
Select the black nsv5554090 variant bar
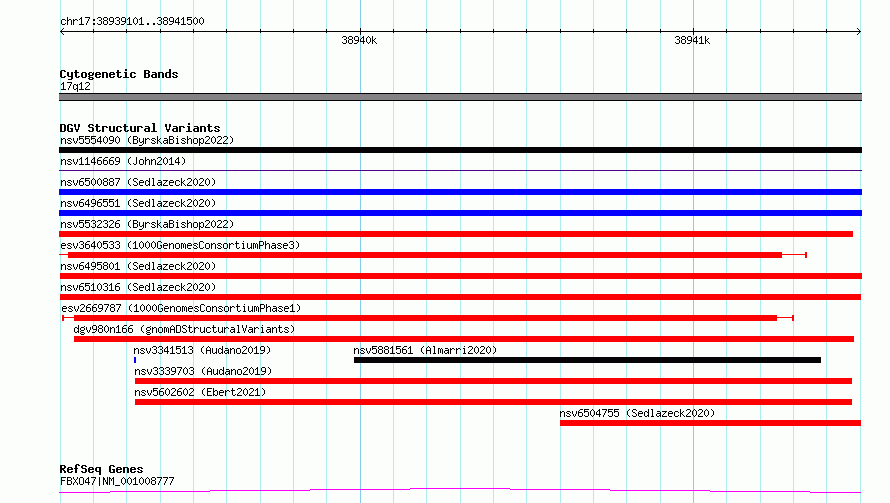(460, 150)
